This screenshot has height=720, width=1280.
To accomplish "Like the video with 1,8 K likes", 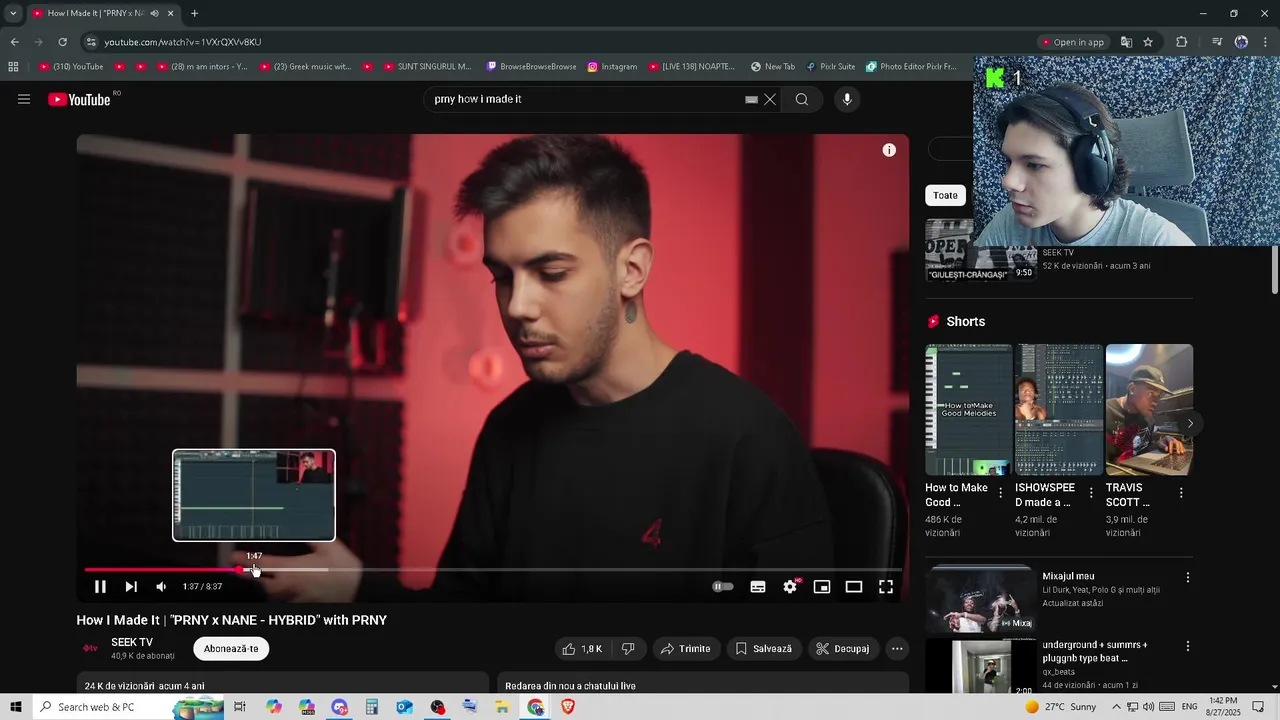I will coord(582,649).
